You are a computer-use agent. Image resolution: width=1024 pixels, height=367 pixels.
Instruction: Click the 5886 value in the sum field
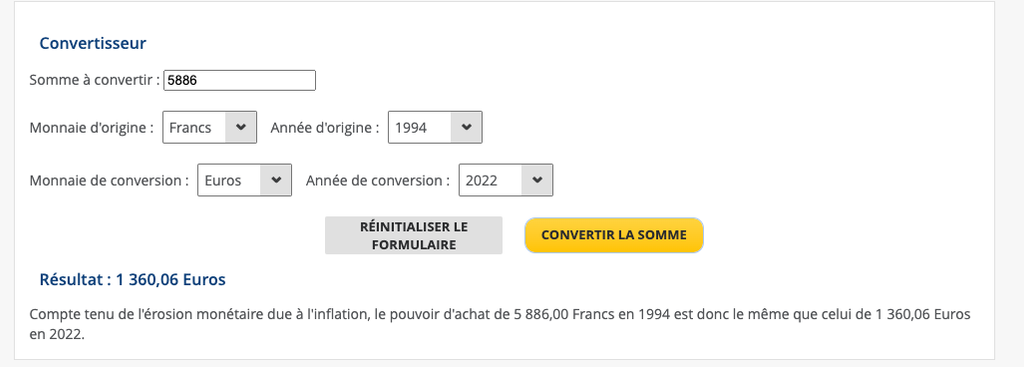182,80
